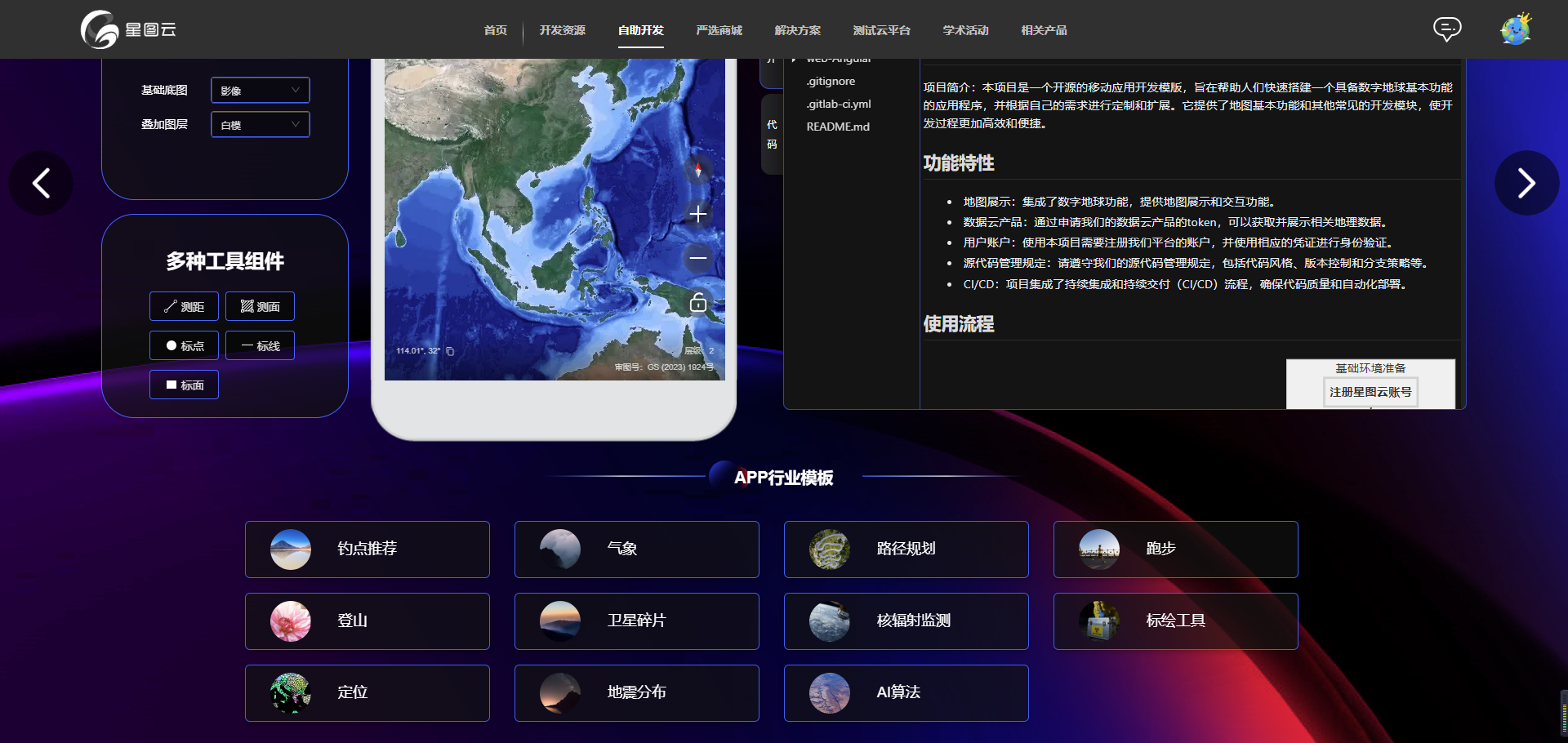The height and width of the screenshot is (743, 1568).
Task: Click the 卫星碎片 template icon
Action: [560, 621]
